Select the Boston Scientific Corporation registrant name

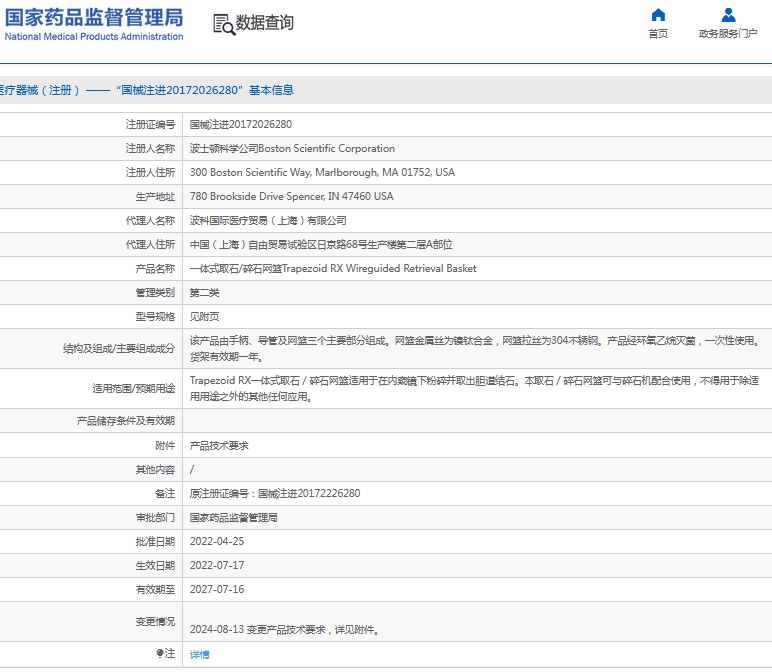coord(292,149)
